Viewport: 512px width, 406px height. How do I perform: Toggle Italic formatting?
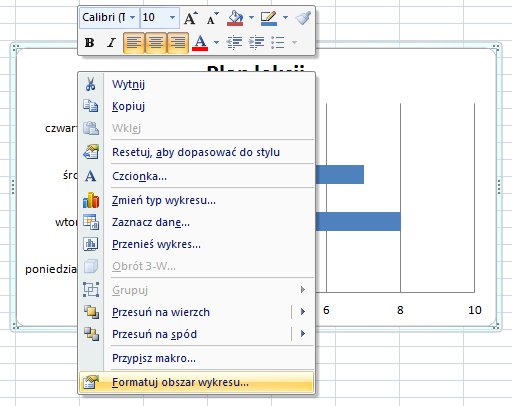click(x=111, y=43)
